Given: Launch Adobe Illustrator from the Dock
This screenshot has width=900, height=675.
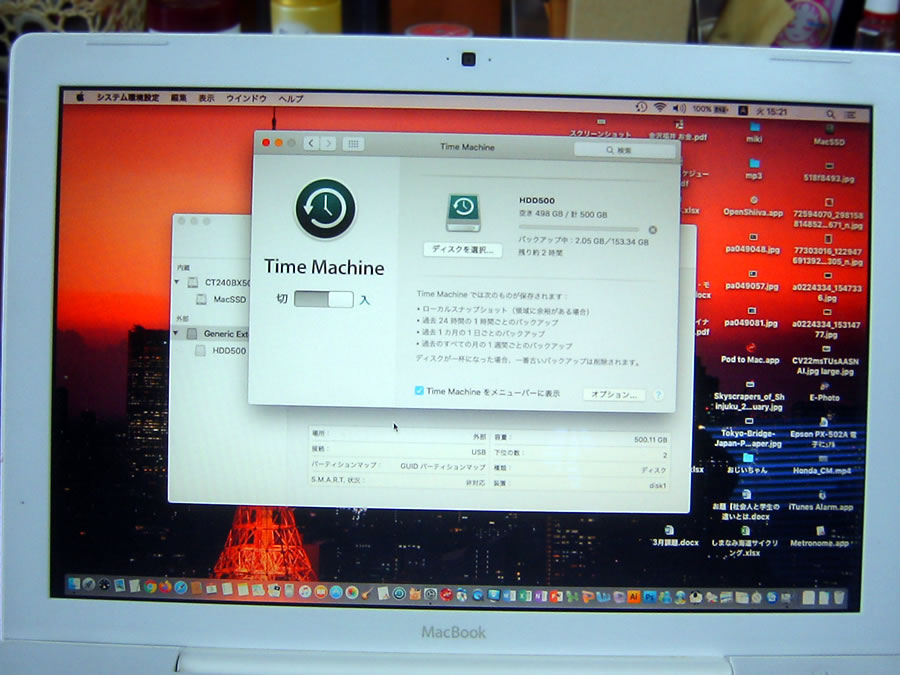Looking at the screenshot, I should [x=634, y=596].
